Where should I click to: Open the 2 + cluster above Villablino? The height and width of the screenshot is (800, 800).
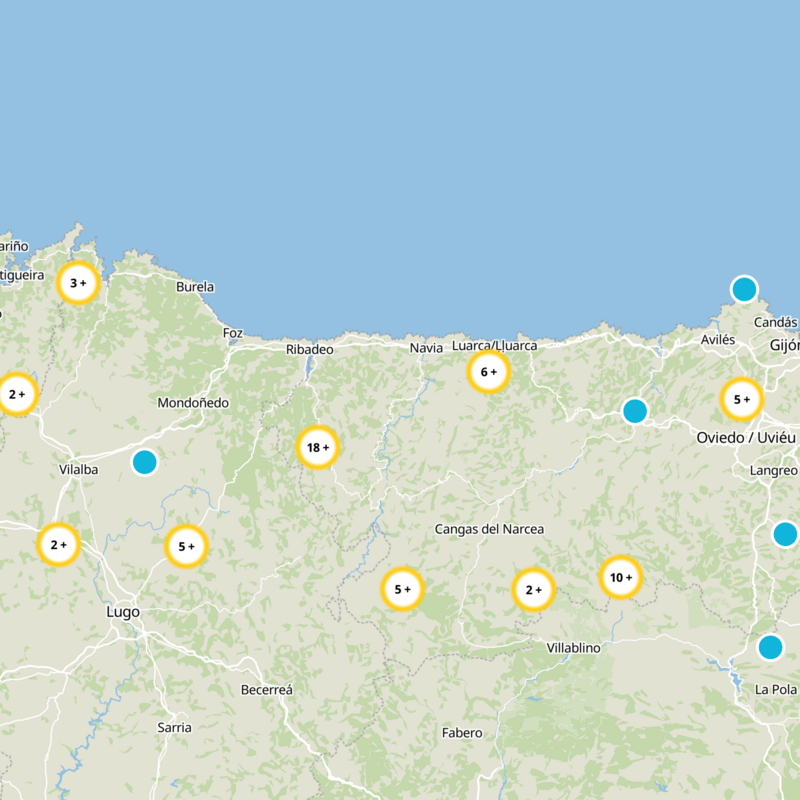point(534,590)
